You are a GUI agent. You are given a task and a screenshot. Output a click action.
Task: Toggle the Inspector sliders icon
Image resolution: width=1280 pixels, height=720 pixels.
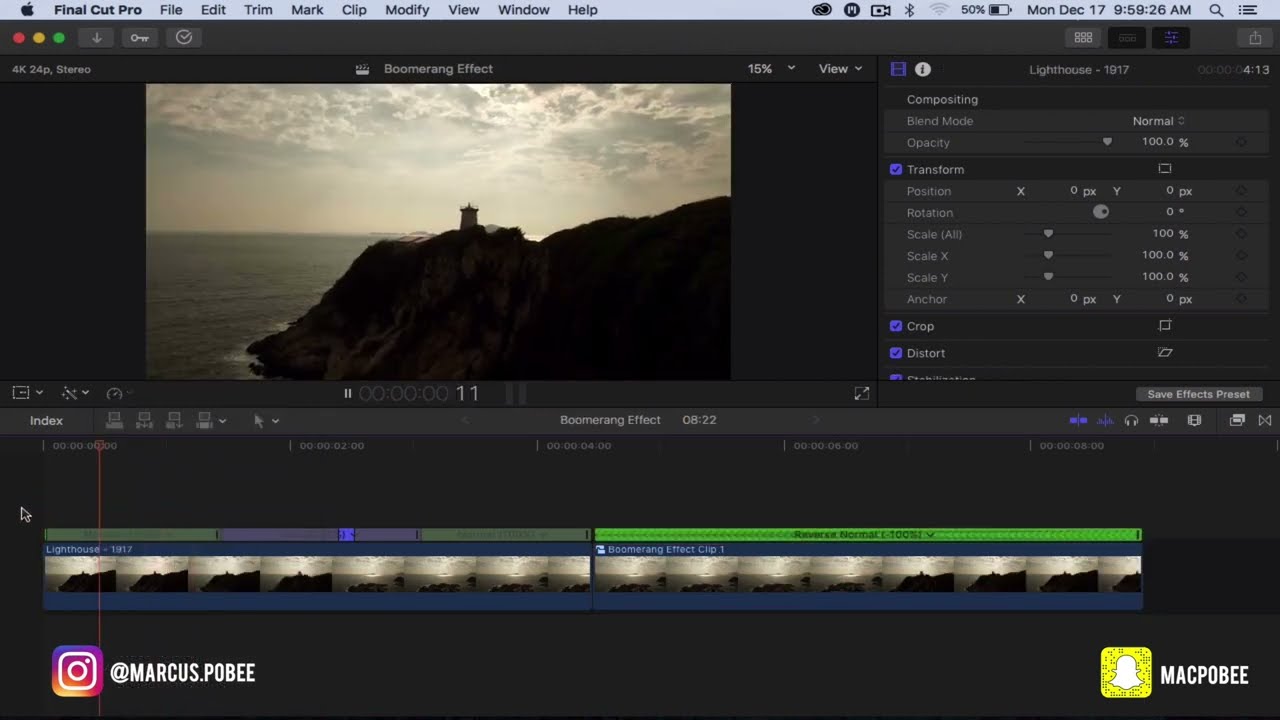(x=1171, y=38)
